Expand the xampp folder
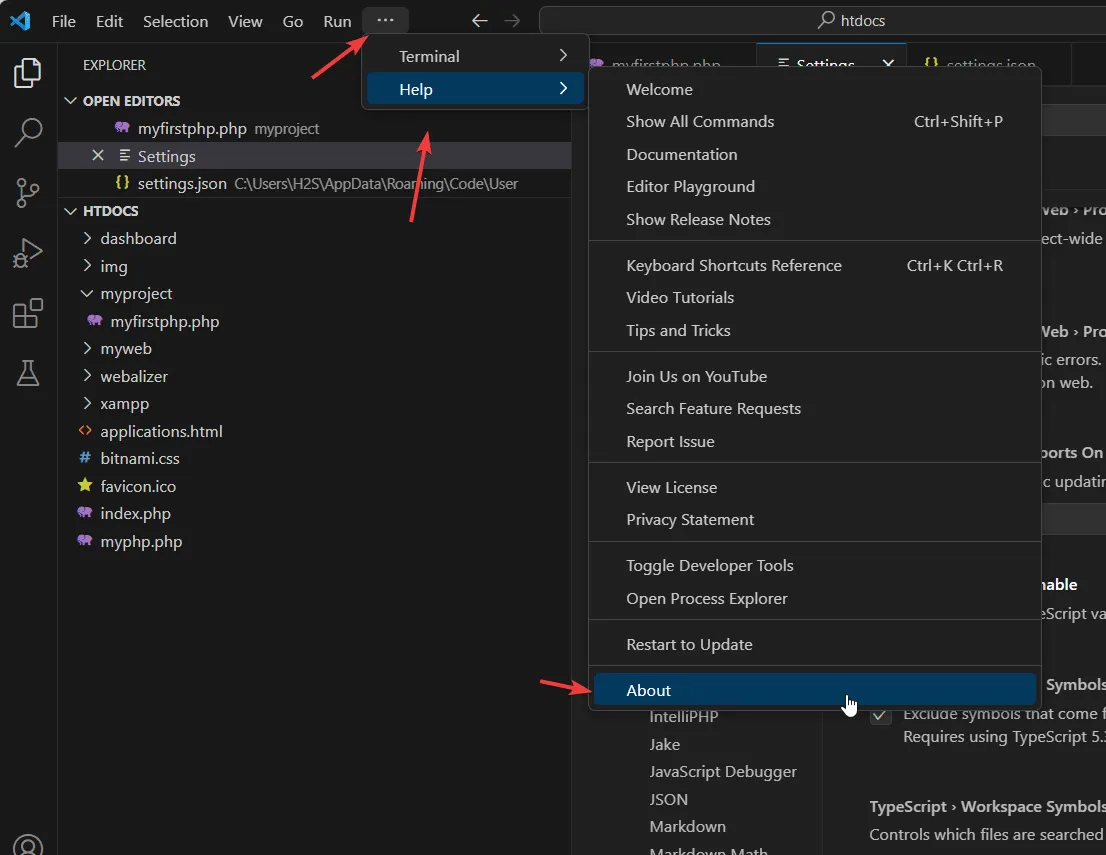Screen dimensions: 1106x855 [x=87, y=403]
